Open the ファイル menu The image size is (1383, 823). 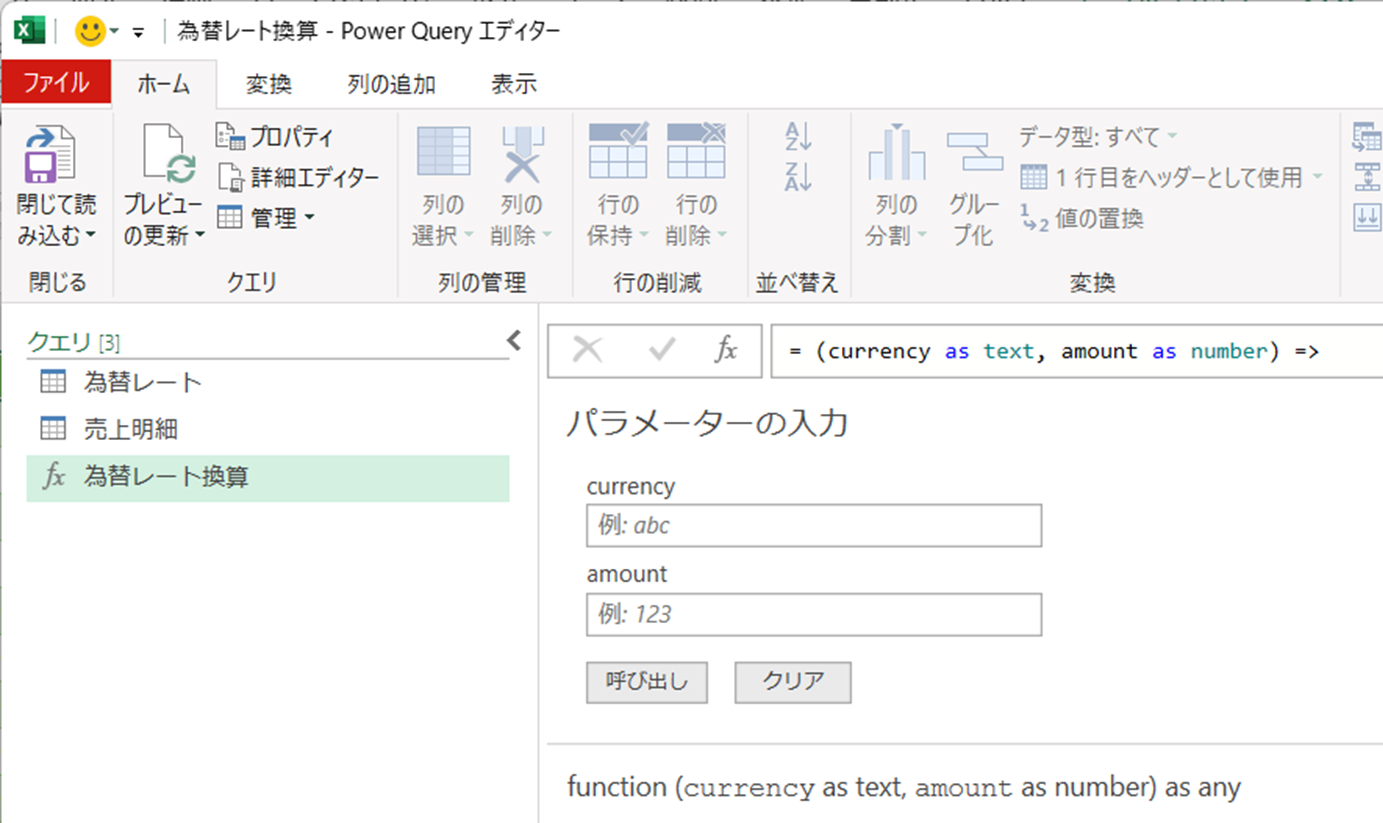[56, 84]
